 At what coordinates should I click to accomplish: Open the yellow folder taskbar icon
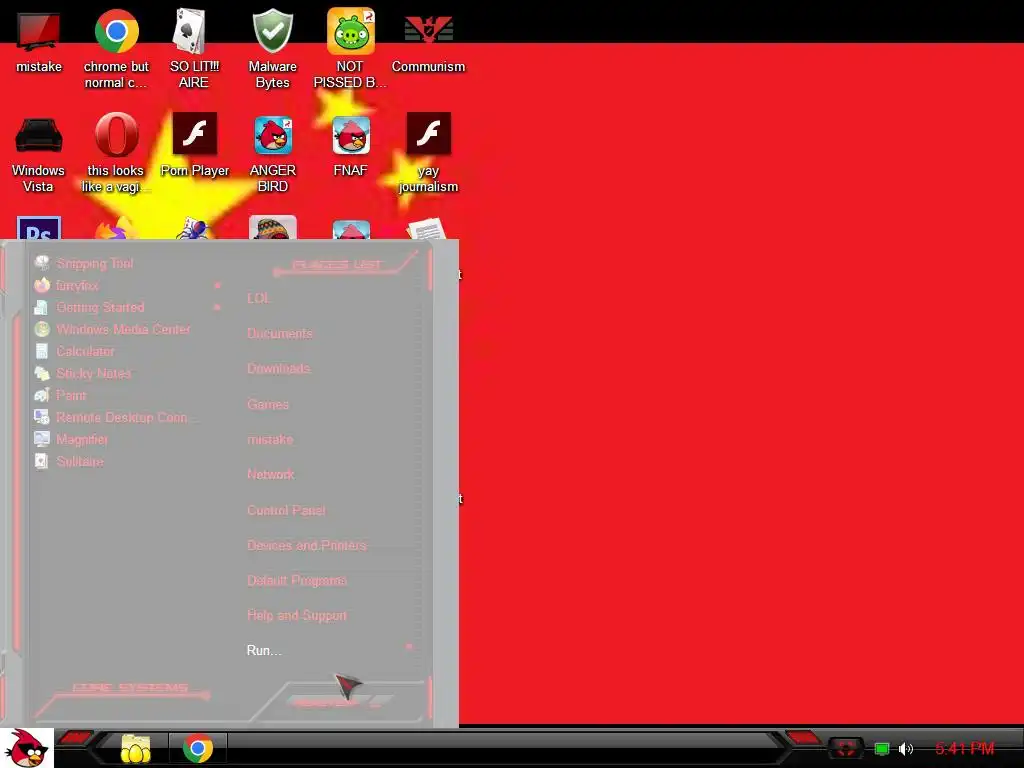click(135, 748)
